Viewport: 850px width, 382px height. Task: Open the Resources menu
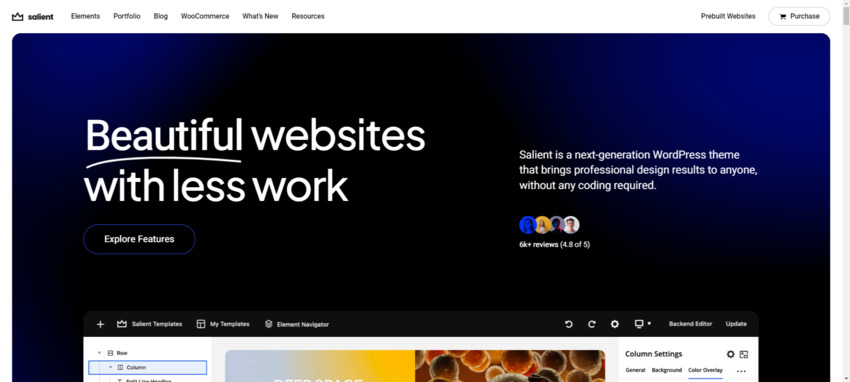coord(308,16)
